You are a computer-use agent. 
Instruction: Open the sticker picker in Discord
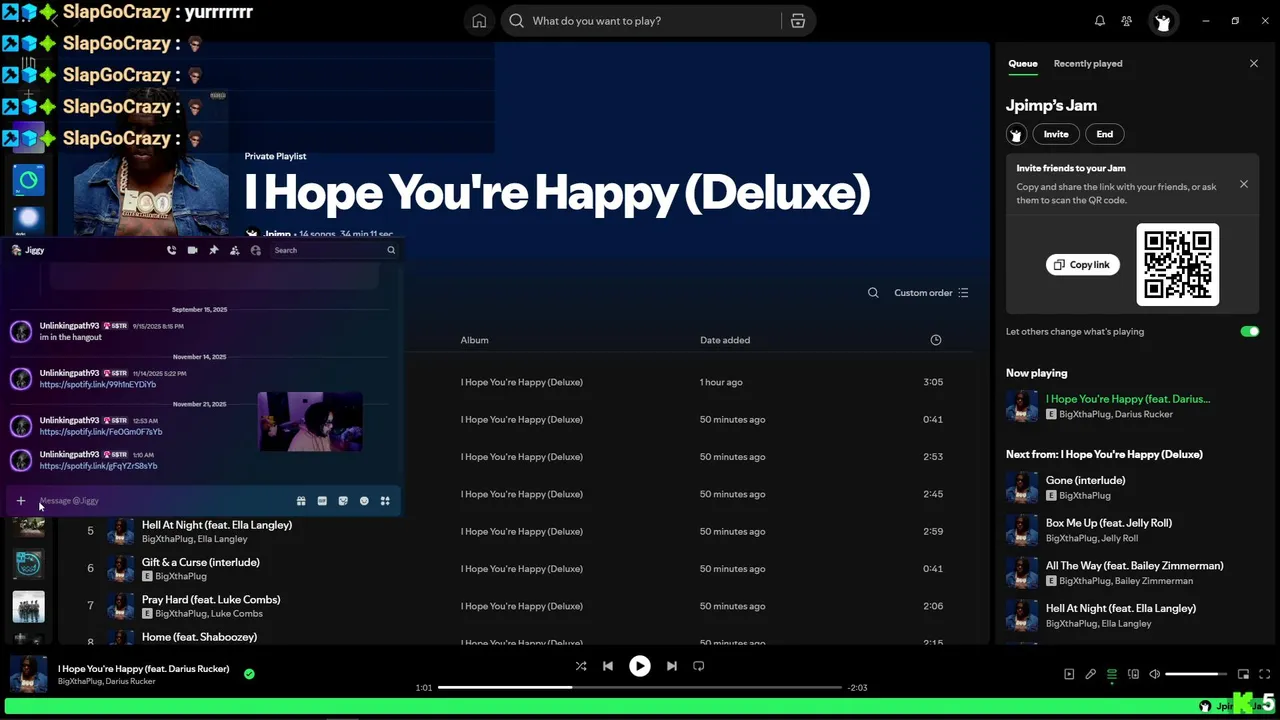pos(343,501)
